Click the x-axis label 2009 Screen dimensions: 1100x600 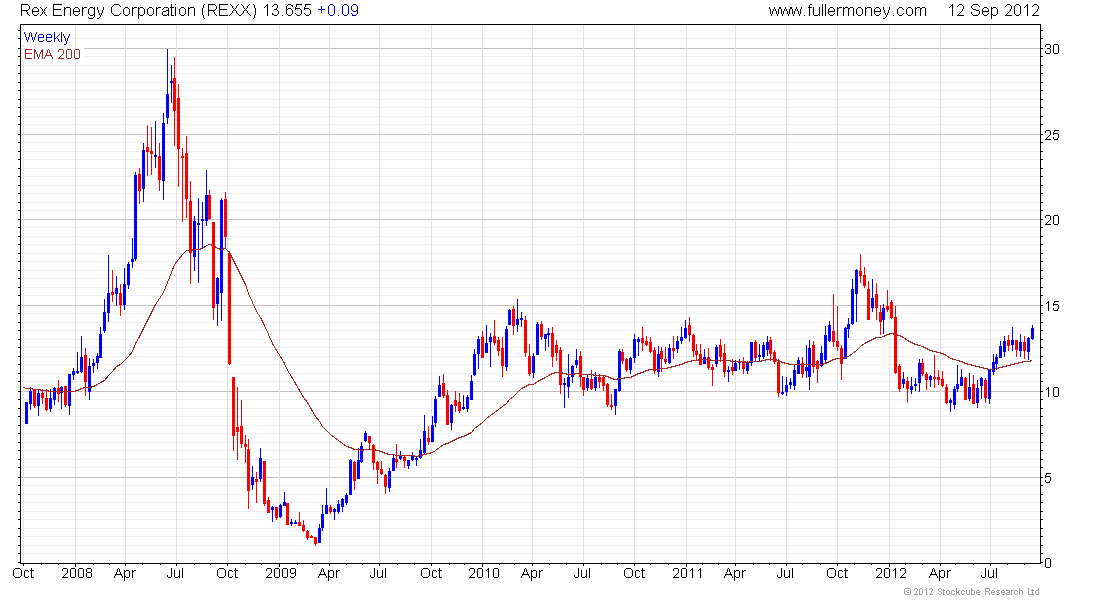(281, 573)
